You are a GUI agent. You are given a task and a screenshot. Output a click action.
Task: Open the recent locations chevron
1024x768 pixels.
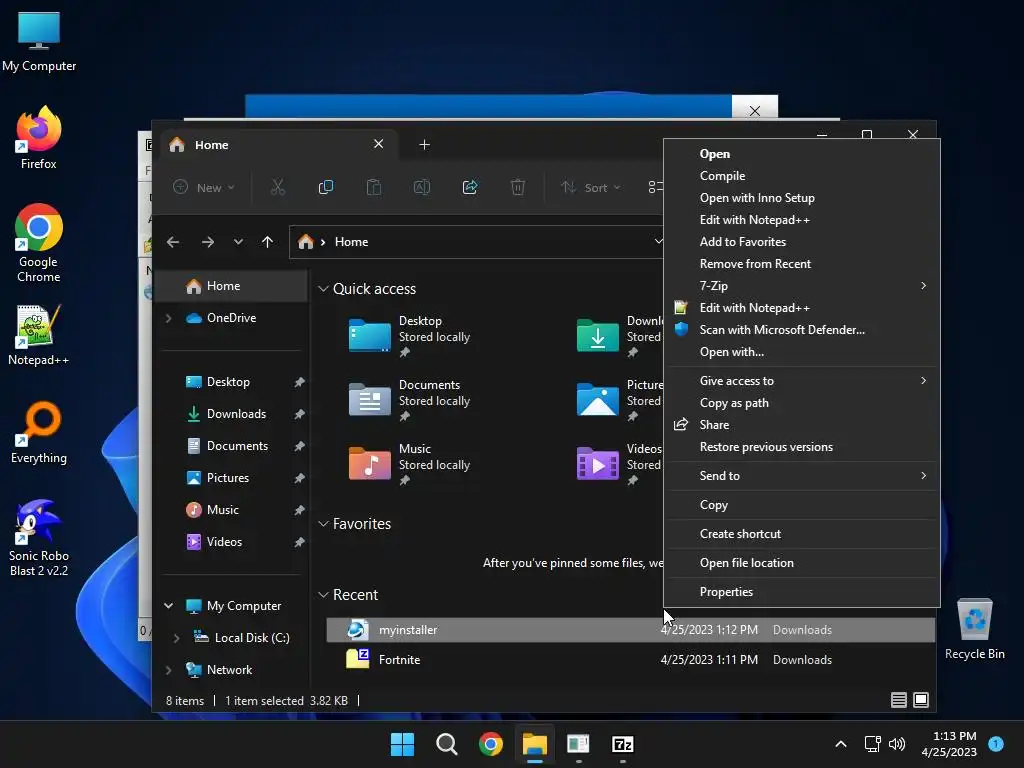pyautogui.click(x=238, y=242)
